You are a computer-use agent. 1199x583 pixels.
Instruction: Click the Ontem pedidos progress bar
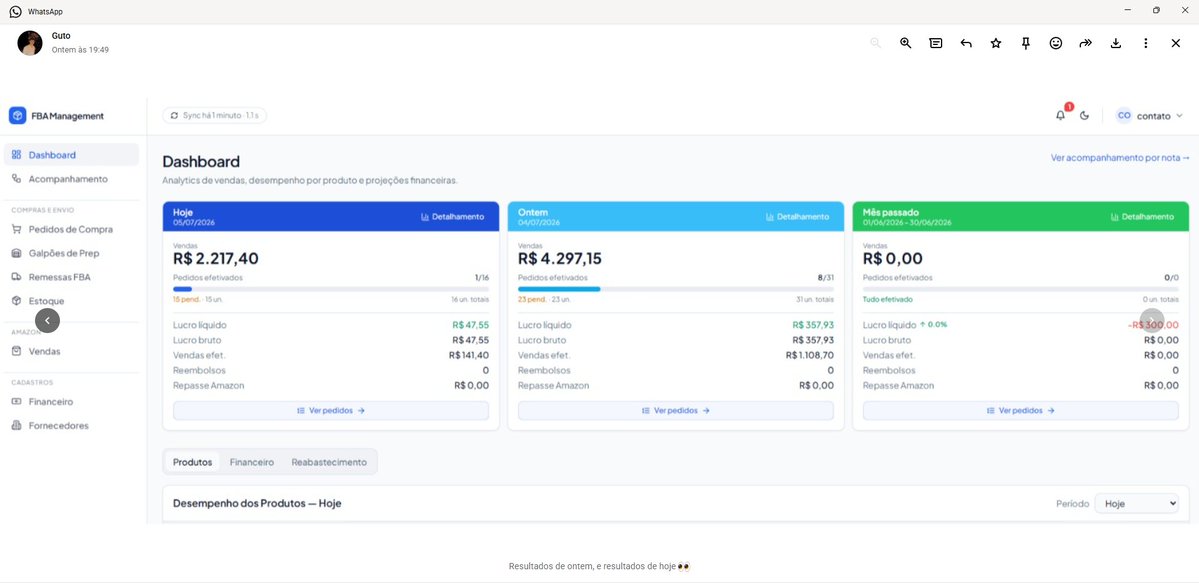click(x=676, y=289)
